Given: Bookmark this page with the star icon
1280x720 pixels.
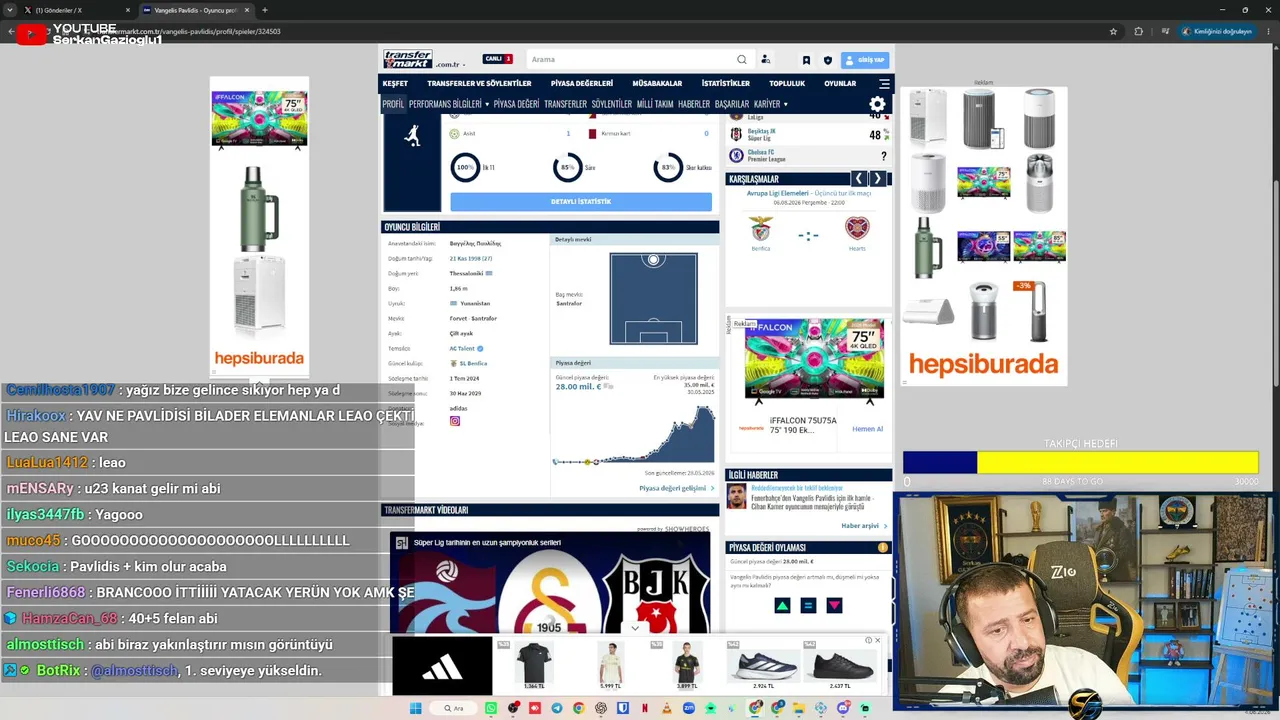Looking at the screenshot, I should 1113,31.
